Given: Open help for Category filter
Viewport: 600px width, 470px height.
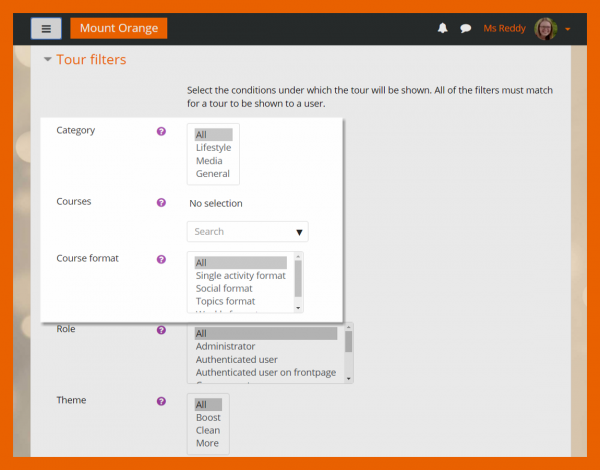Looking at the screenshot, I should tap(161, 131).
